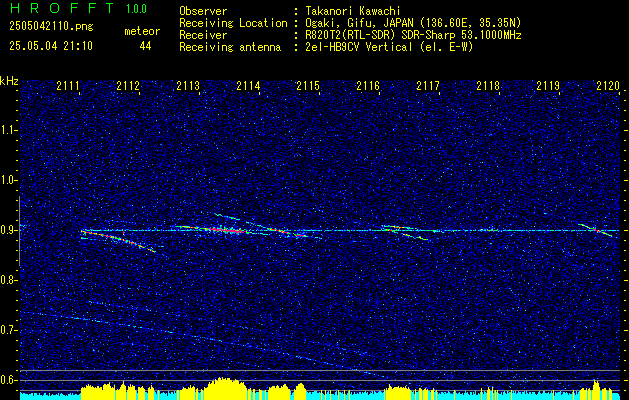The height and width of the screenshot is (400, 629).
Task: Click the date stamp 25.05.04 21:10
Action: pyautogui.click(x=51, y=46)
